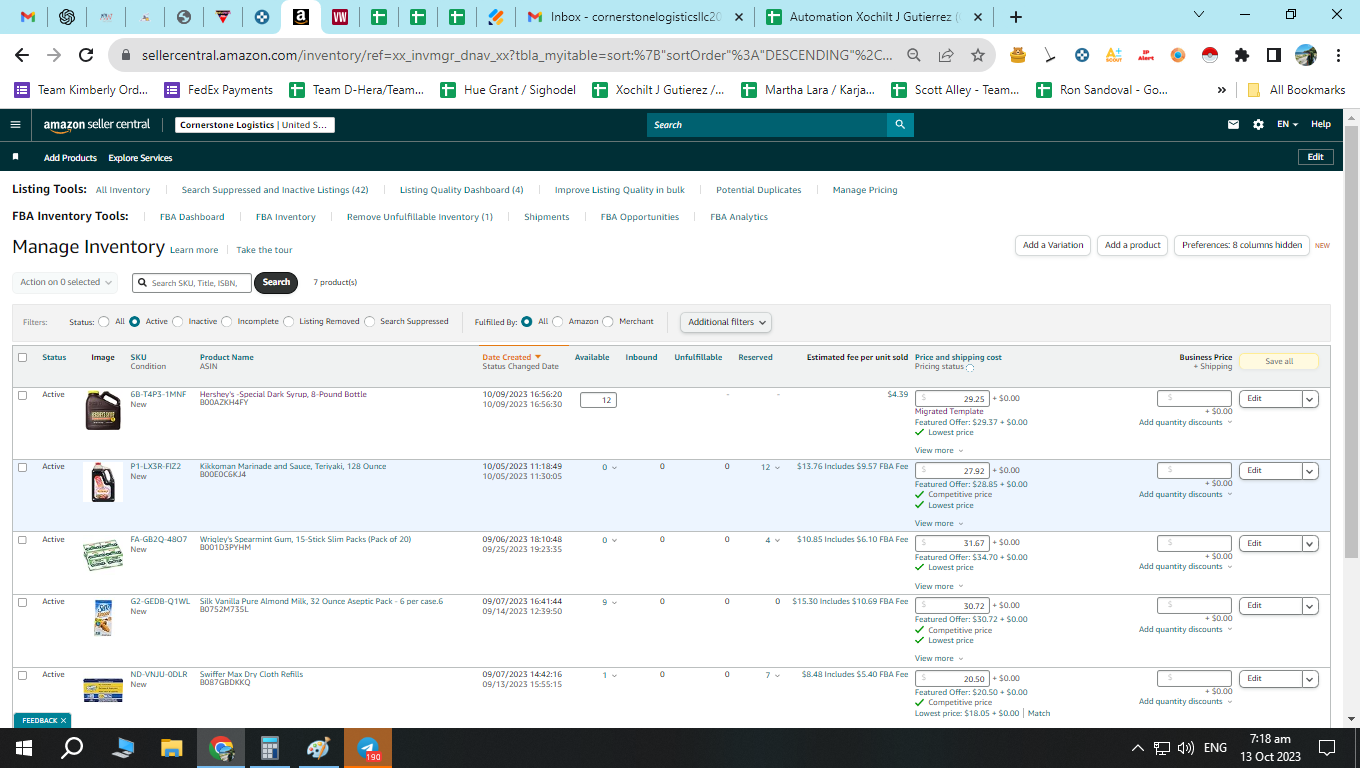Click the Windows Start button
Image resolution: width=1360 pixels, height=768 pixels.
(x=24, y=748)
